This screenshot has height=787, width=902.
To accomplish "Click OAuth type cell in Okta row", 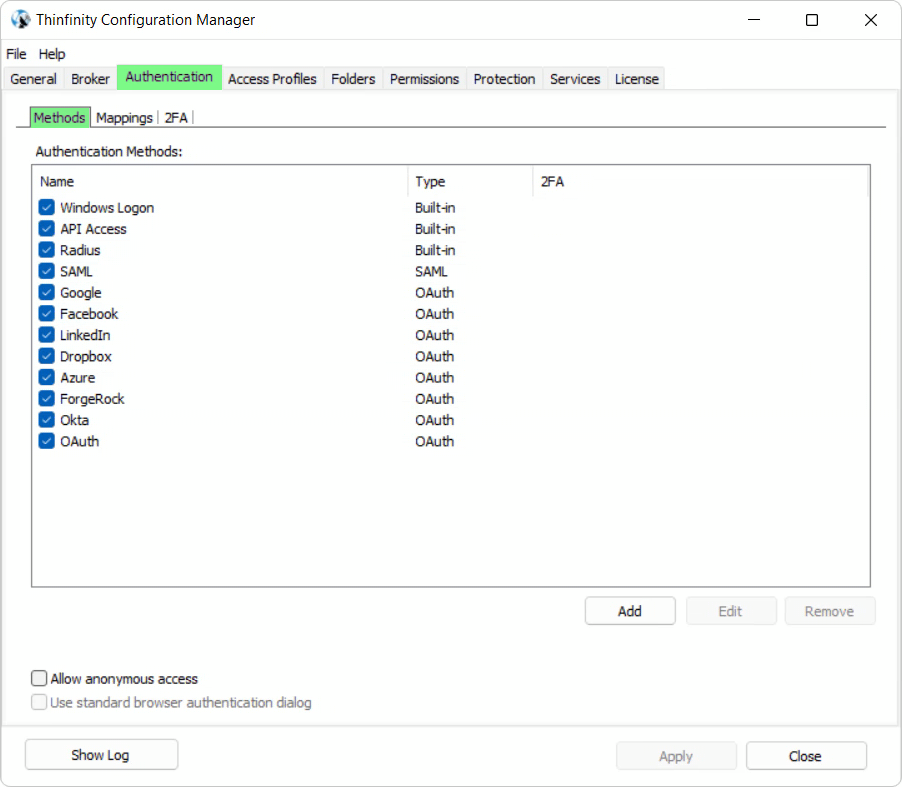I will click(435, 421).
